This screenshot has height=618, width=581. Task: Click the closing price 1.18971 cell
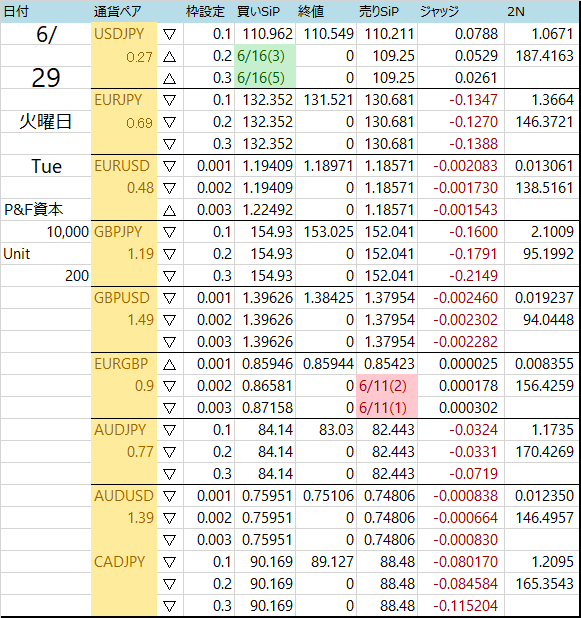(x=326, y=166)
